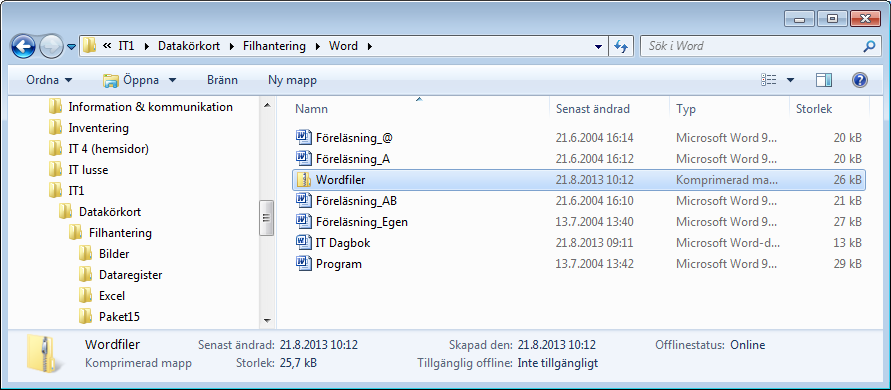Click the search magnifier icon
891x390 pixels.
pyautogui.click(x=869, y=46)
